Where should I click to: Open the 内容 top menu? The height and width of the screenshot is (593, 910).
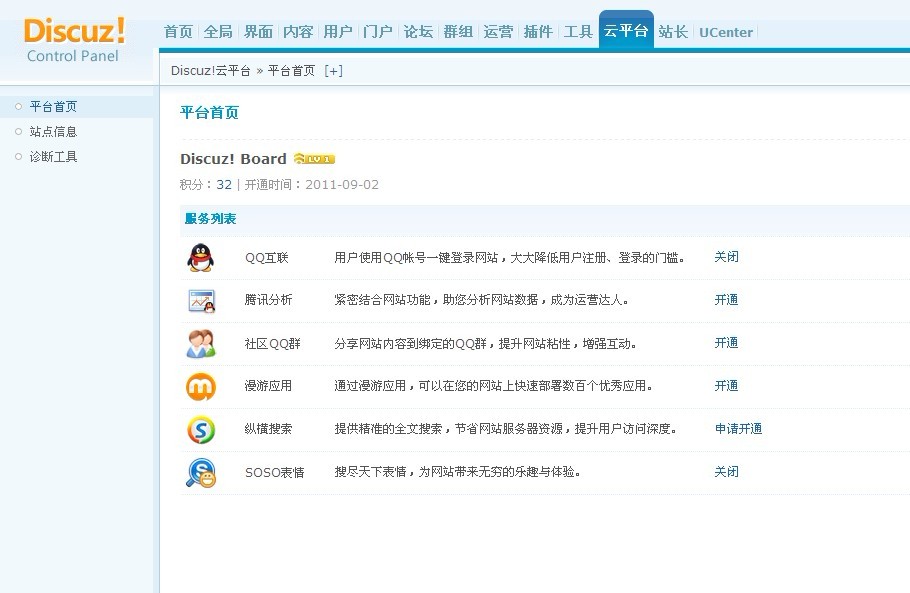pyautogui.click(x=298, y=31)
